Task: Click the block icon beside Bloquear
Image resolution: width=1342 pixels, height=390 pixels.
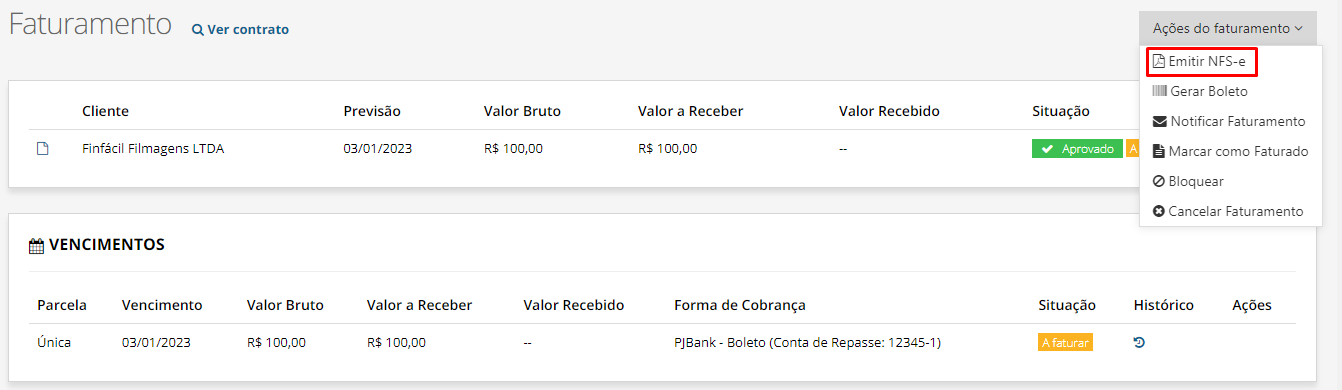Action: click(1159, 181)
